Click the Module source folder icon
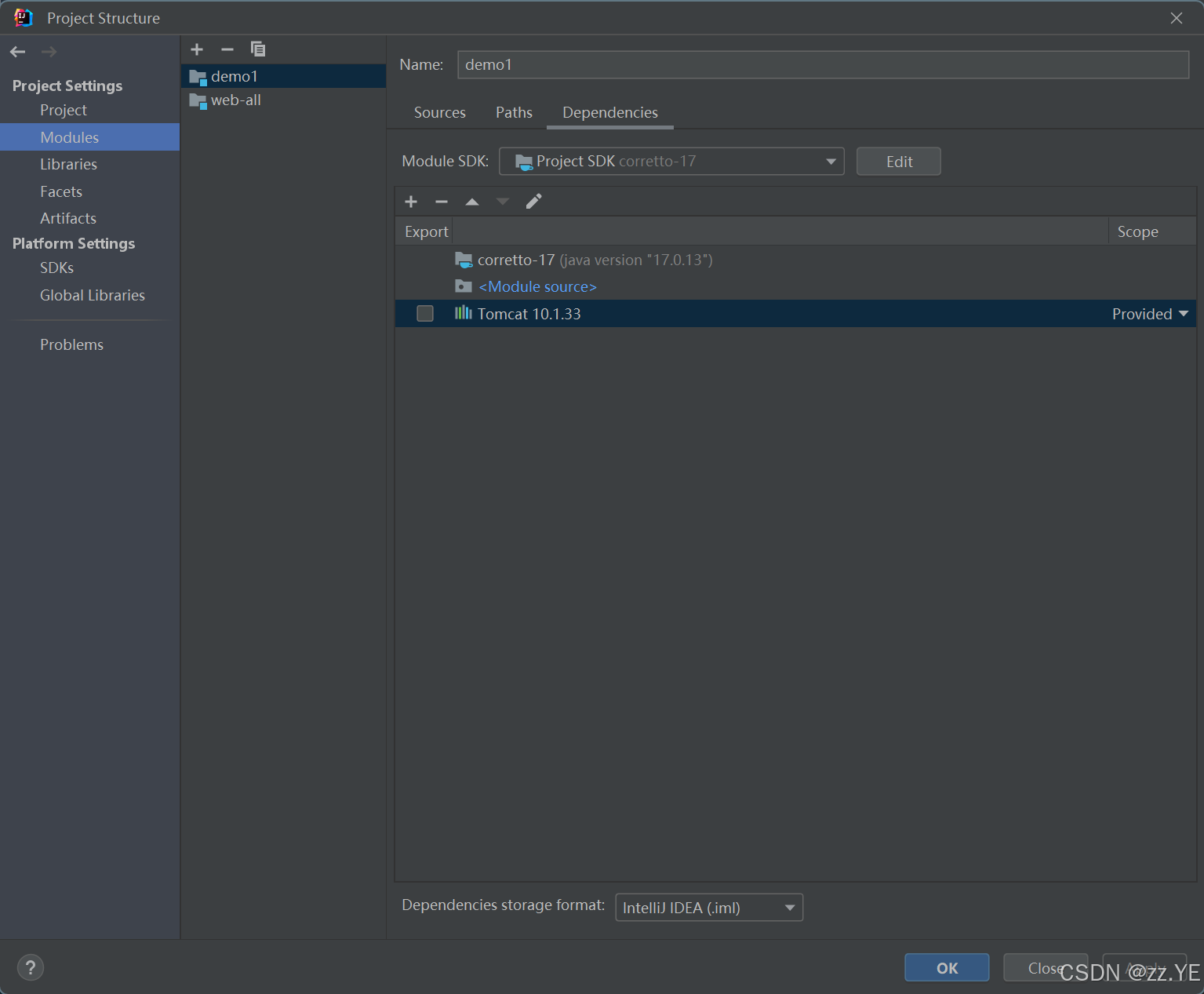Screen dimensions: 1204x994 coord(464,286)
